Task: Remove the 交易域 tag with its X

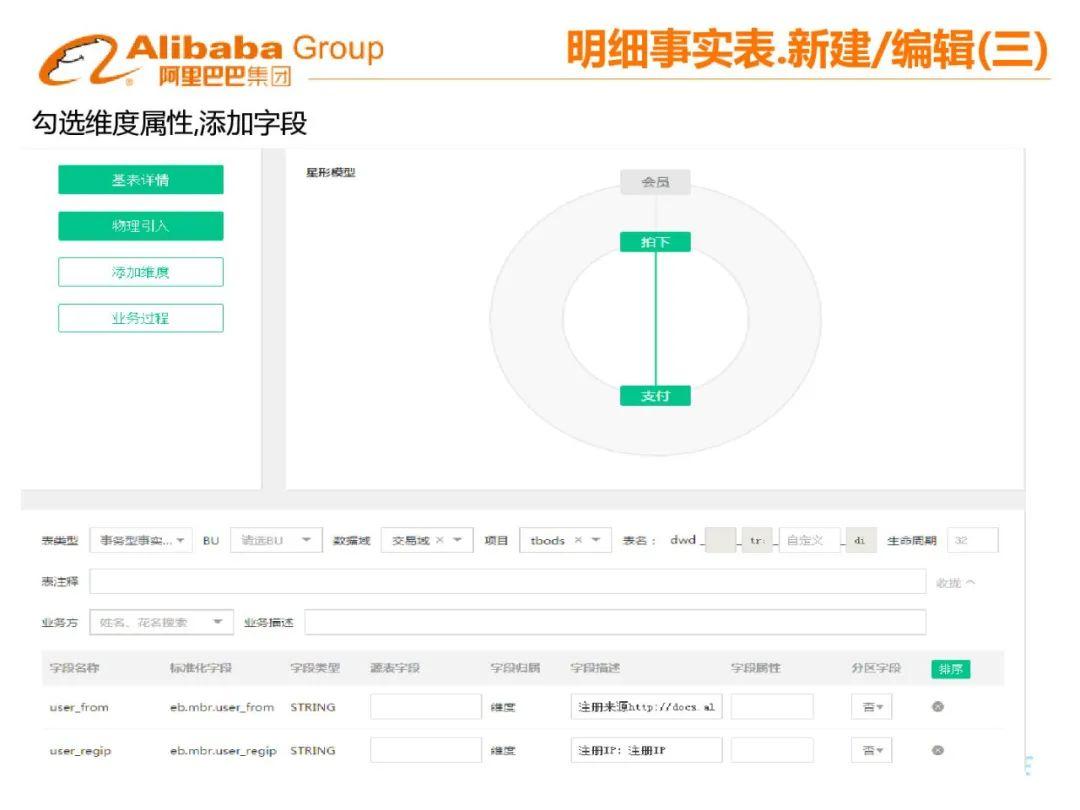Action: tap(439, 541)
